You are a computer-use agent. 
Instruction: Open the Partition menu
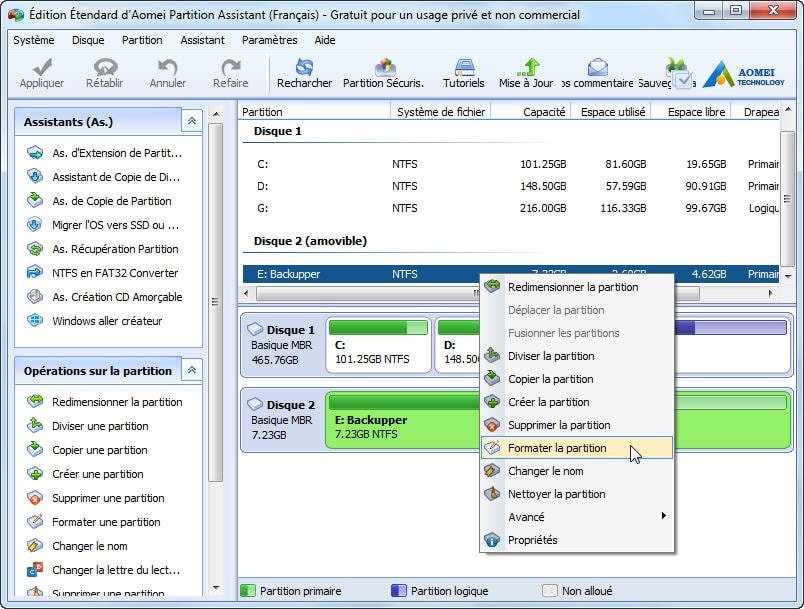(142, 40)
